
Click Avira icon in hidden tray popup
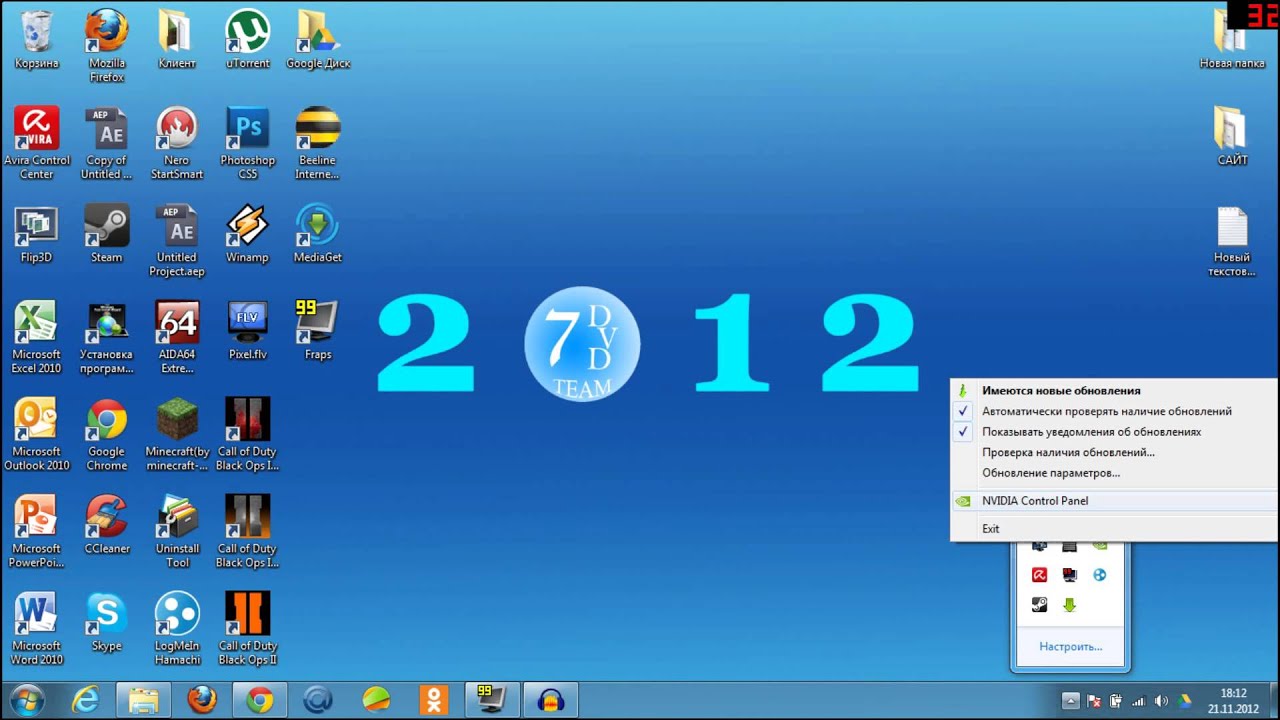1040,575
